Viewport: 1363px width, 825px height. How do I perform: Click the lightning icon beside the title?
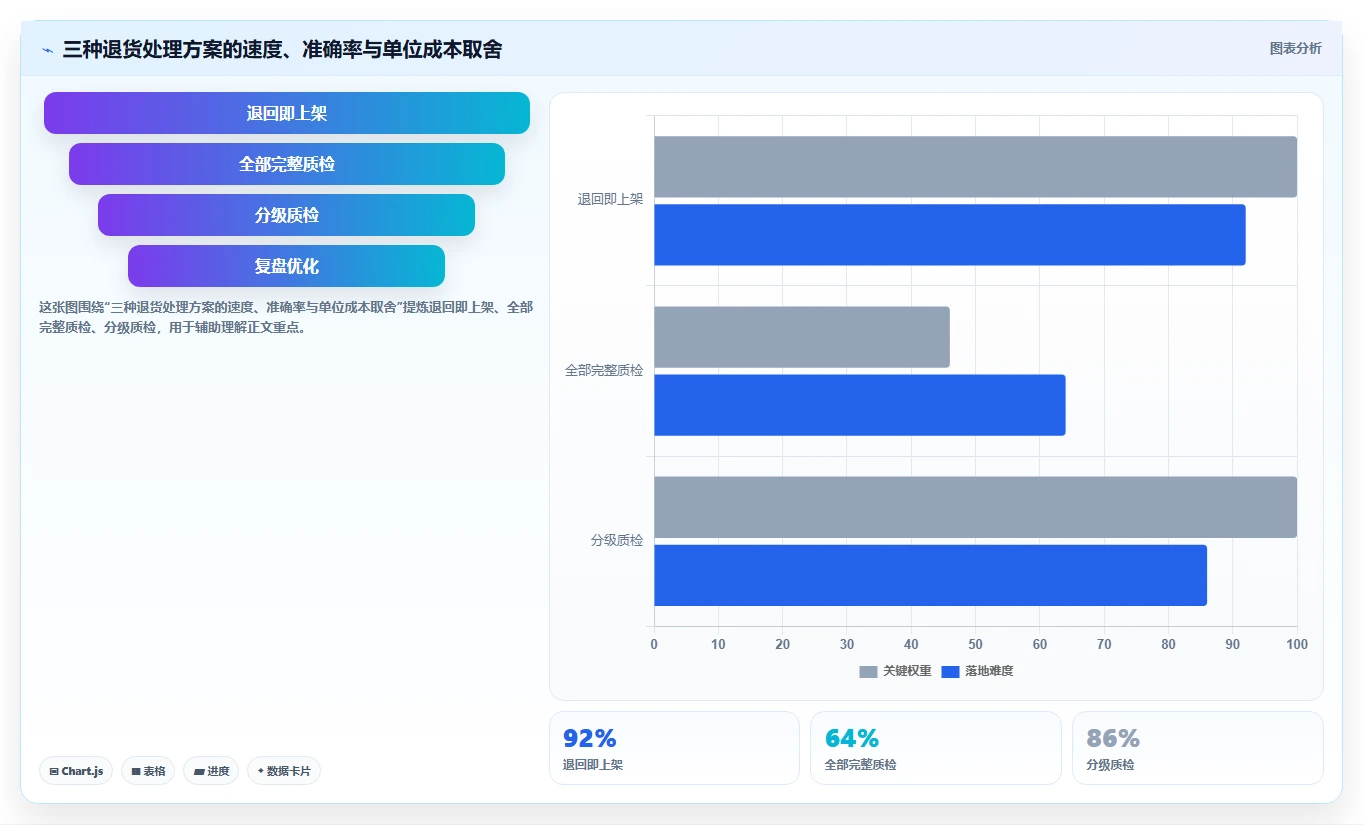tap(47, 49)
